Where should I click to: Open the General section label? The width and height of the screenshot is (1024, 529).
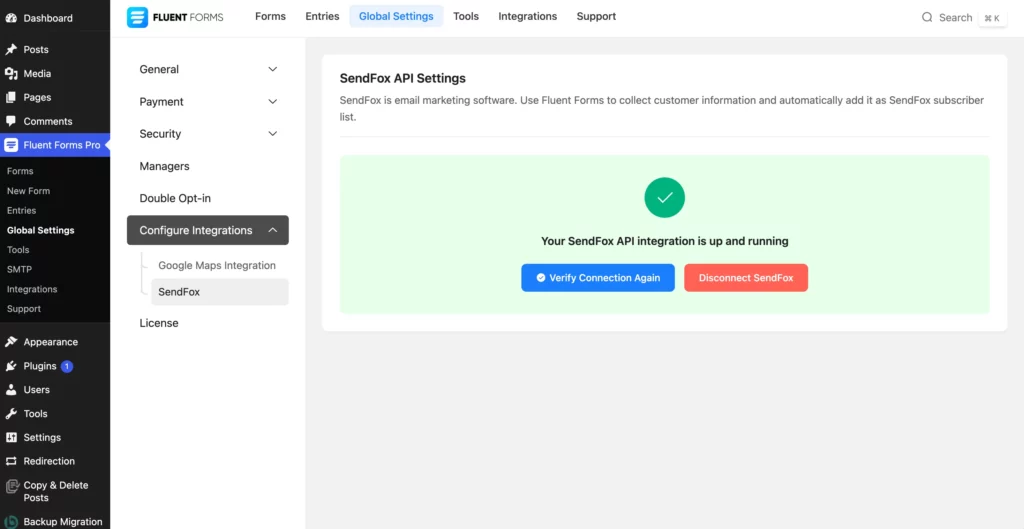tap(159, 69)
